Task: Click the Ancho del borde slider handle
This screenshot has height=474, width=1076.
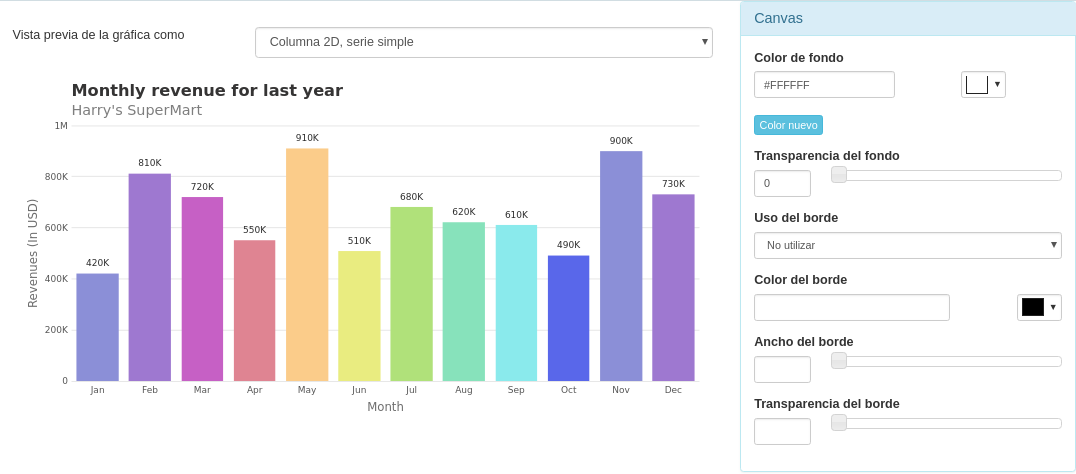Action: [839, 361]
